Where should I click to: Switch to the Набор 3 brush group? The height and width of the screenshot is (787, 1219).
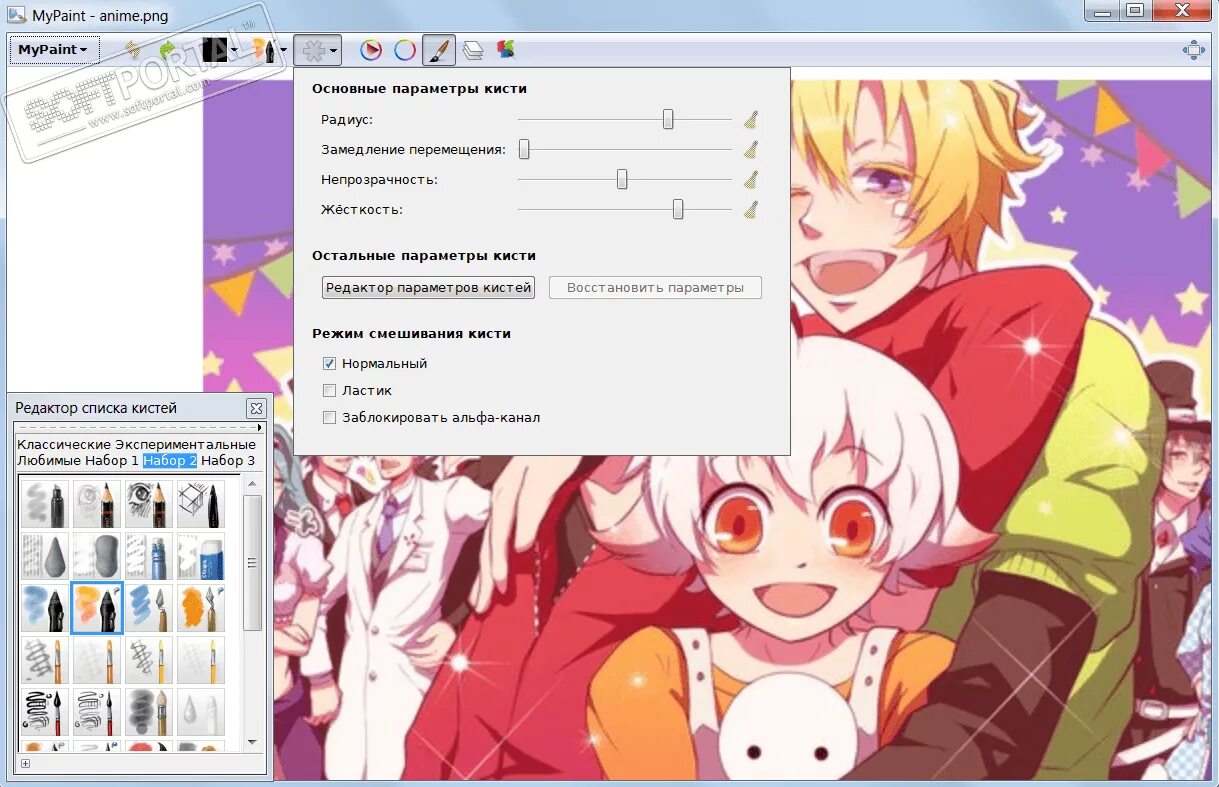[x=228, y=460]
